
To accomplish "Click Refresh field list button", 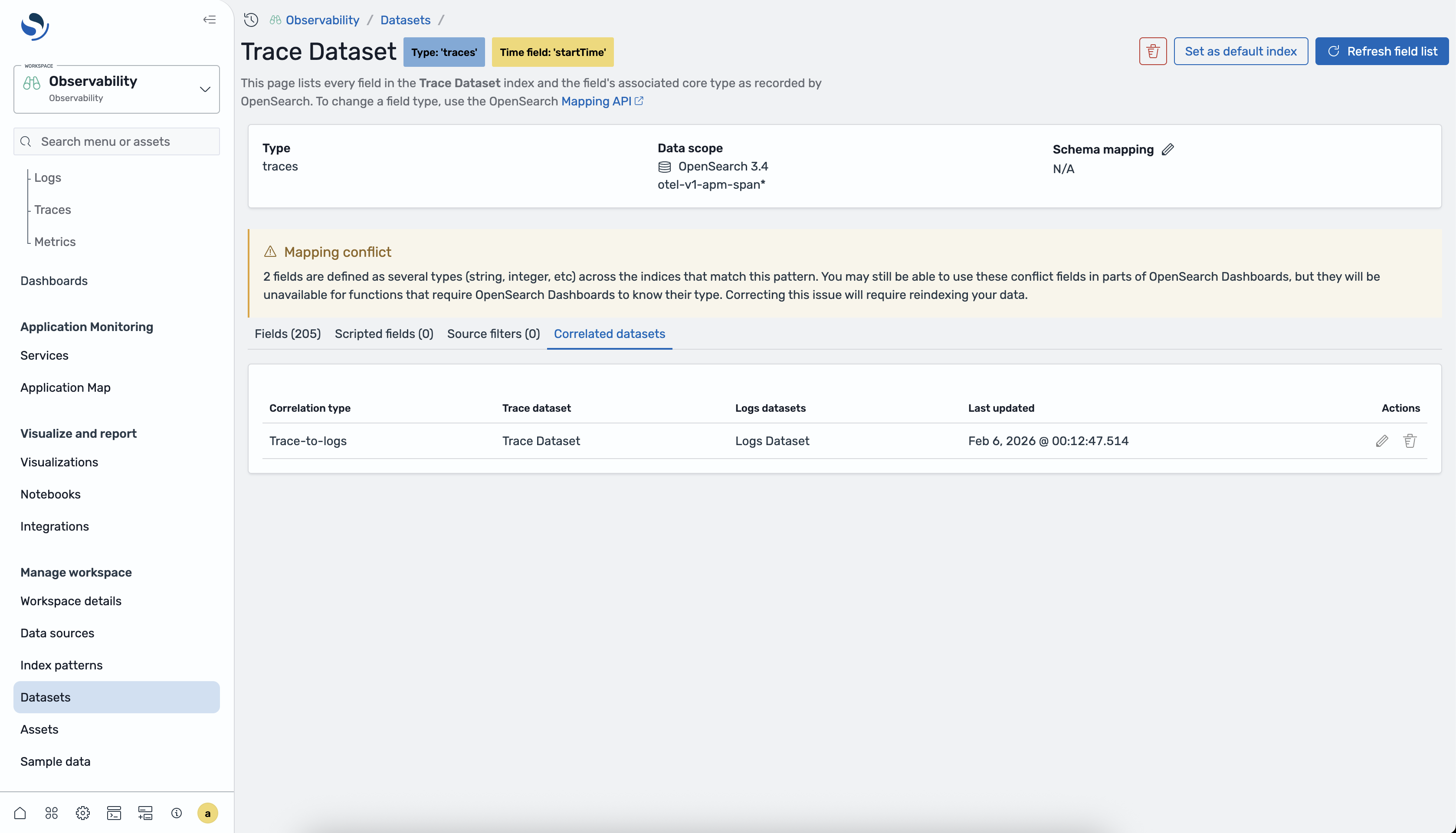I will point(1381,52).
